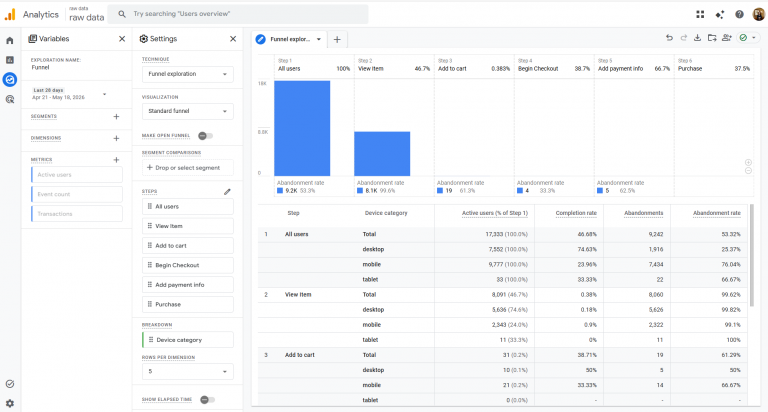This screenshot has height=412, width=768.
Task: Expand date range Last 28 days selector
Action: coord(69,94)
